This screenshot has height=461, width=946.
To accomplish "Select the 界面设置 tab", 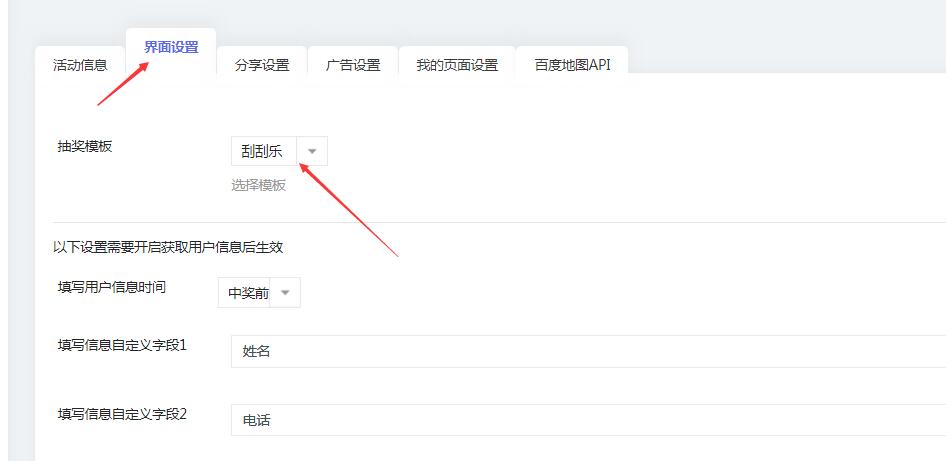I will click(x=171, y=47).
